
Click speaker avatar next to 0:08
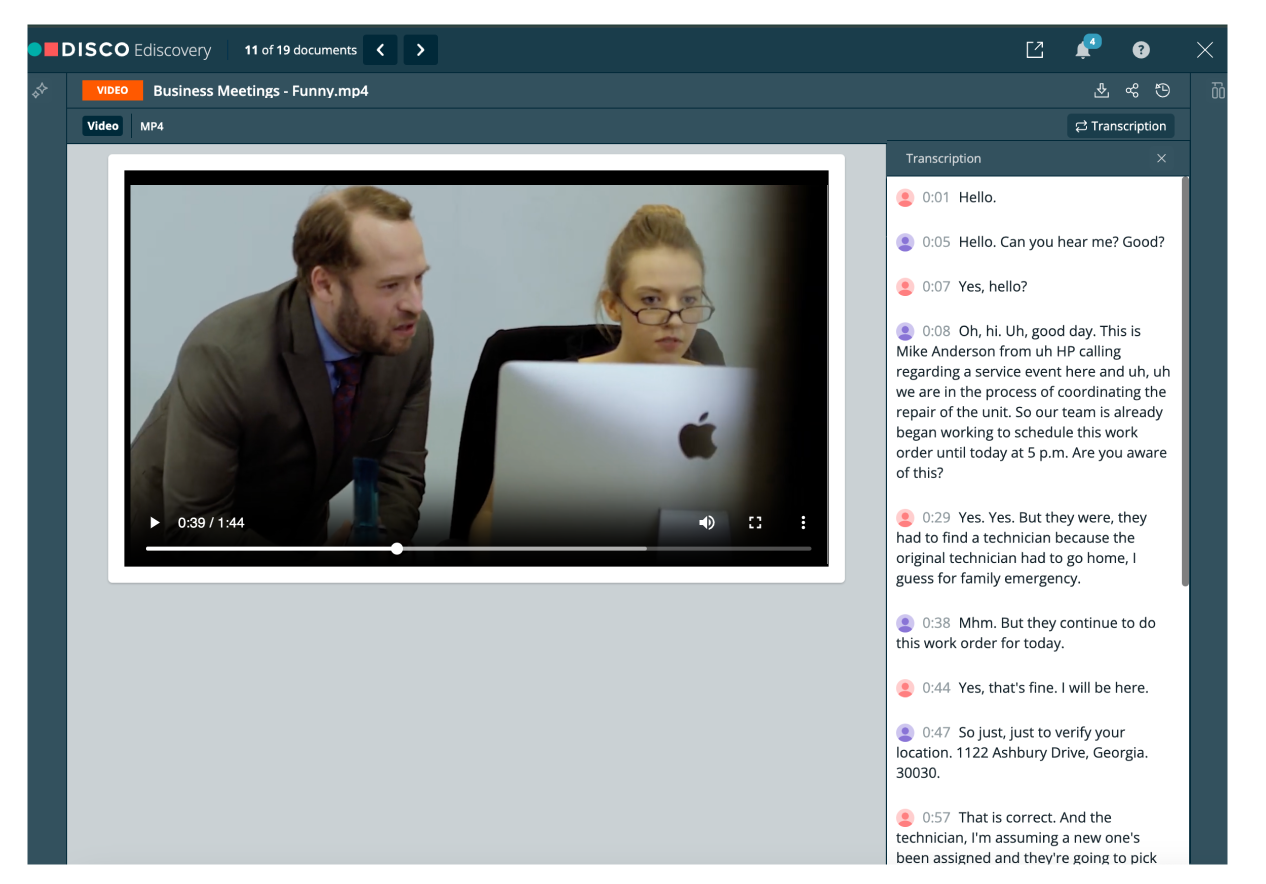(905, 332)
